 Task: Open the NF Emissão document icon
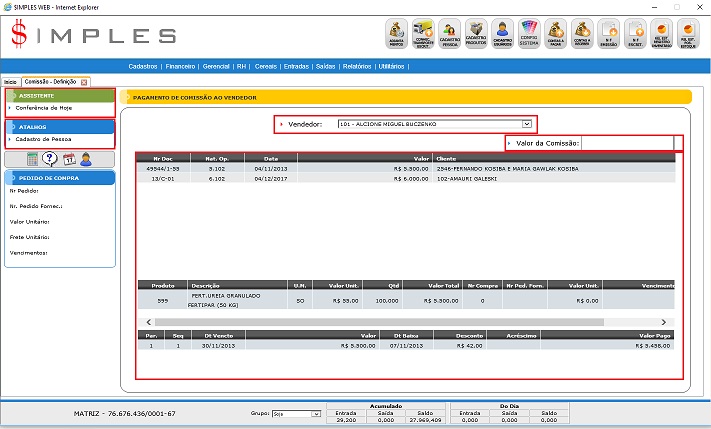[x=608, y=34]
